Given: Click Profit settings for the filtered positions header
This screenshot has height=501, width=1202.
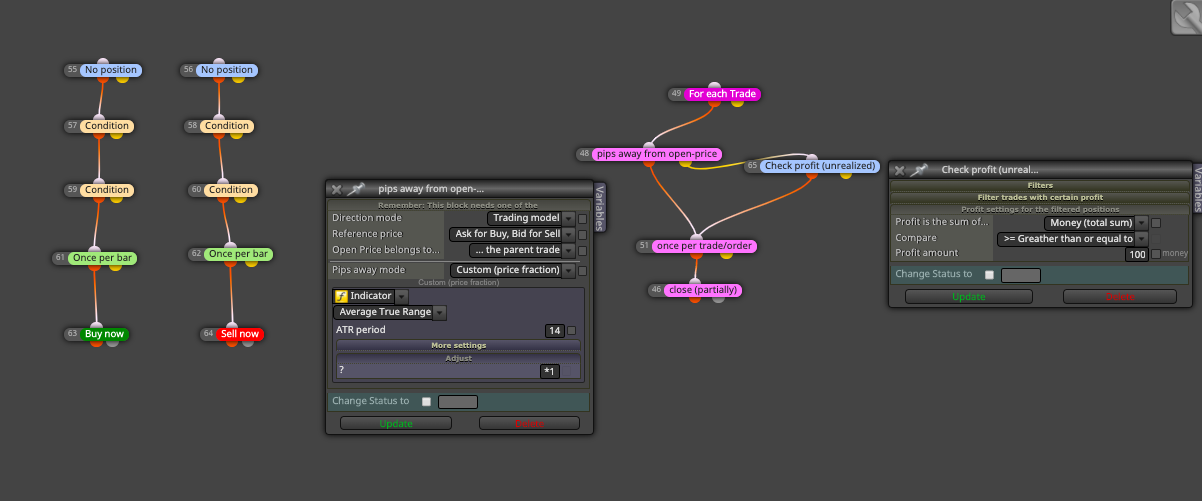Looking at the screenshot, I should [1040, 209].
